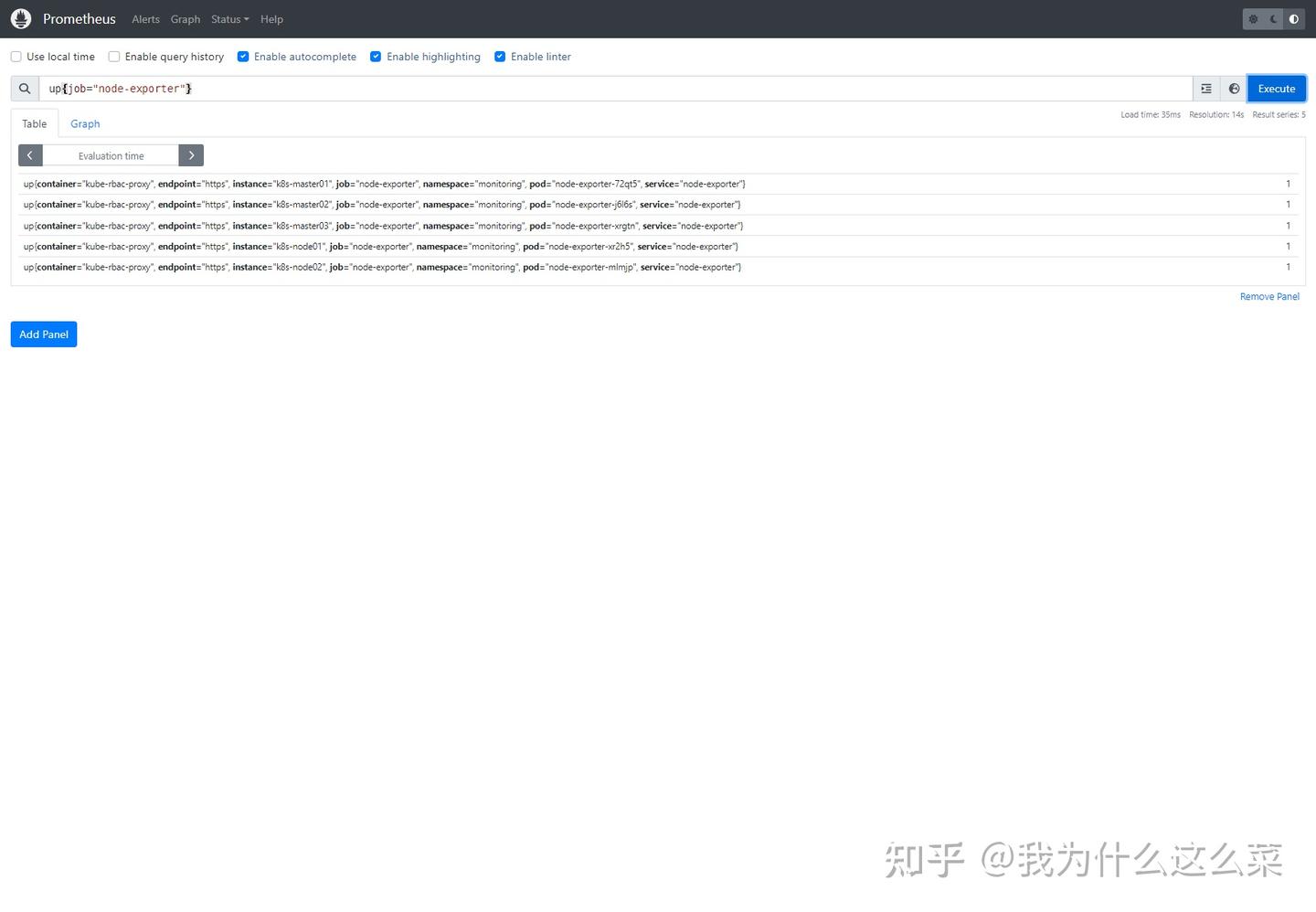Click the Remove Panel link
This screenshot has width=1316, height=912.
(1269, 296)
